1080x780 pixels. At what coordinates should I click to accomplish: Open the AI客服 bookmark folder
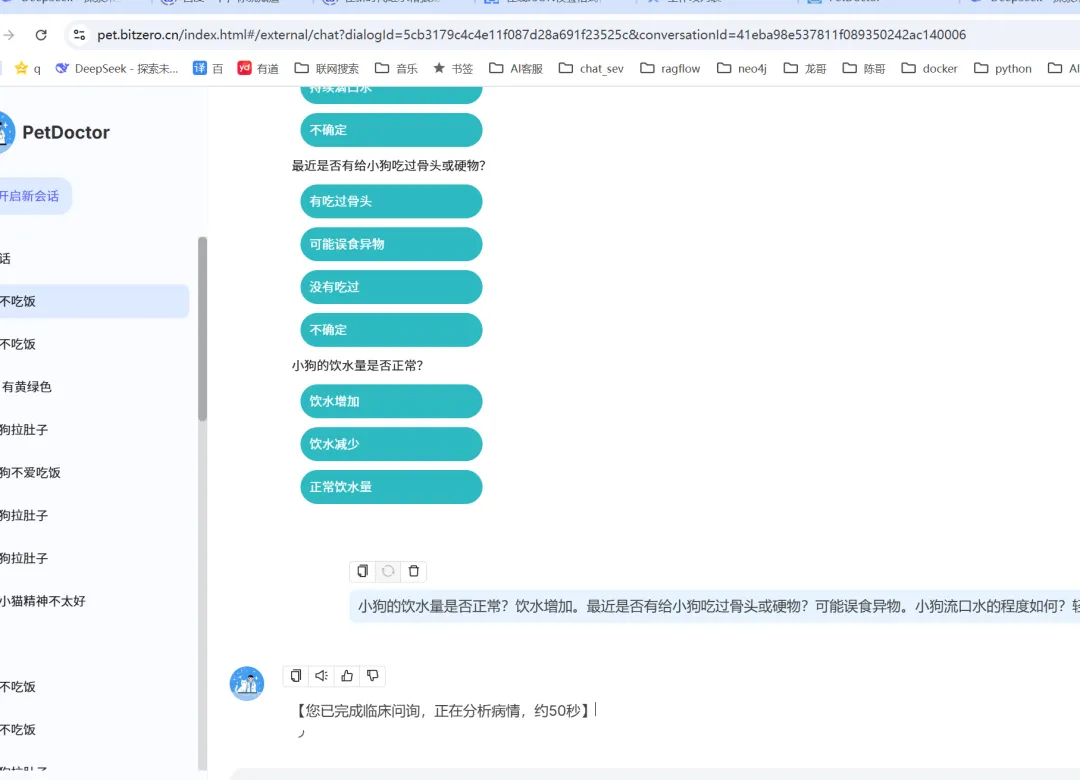[516, 68]
